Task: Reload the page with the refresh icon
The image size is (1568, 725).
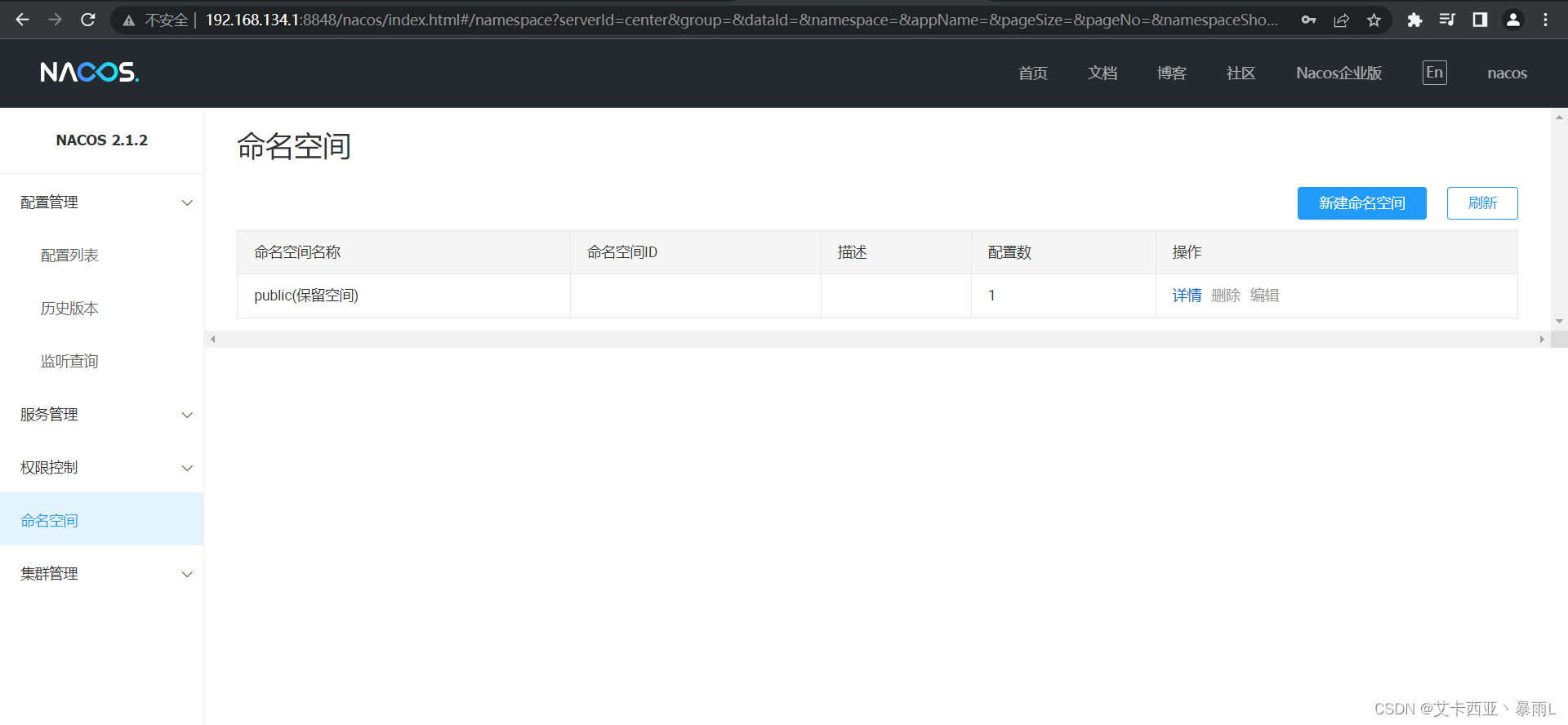Action: tap(88, 20)
